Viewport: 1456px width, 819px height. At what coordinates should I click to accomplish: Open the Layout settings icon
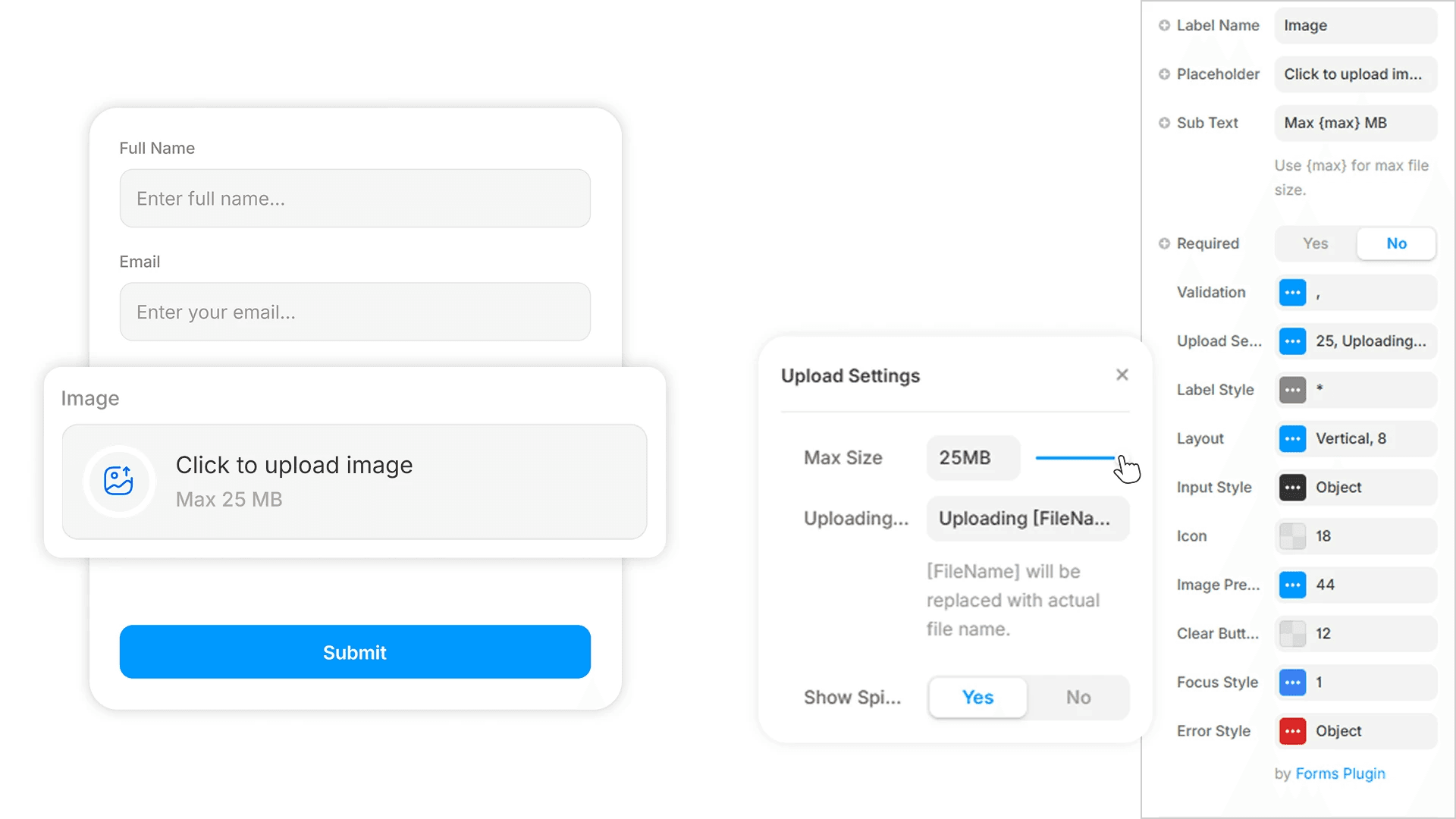click(1292, 438)
